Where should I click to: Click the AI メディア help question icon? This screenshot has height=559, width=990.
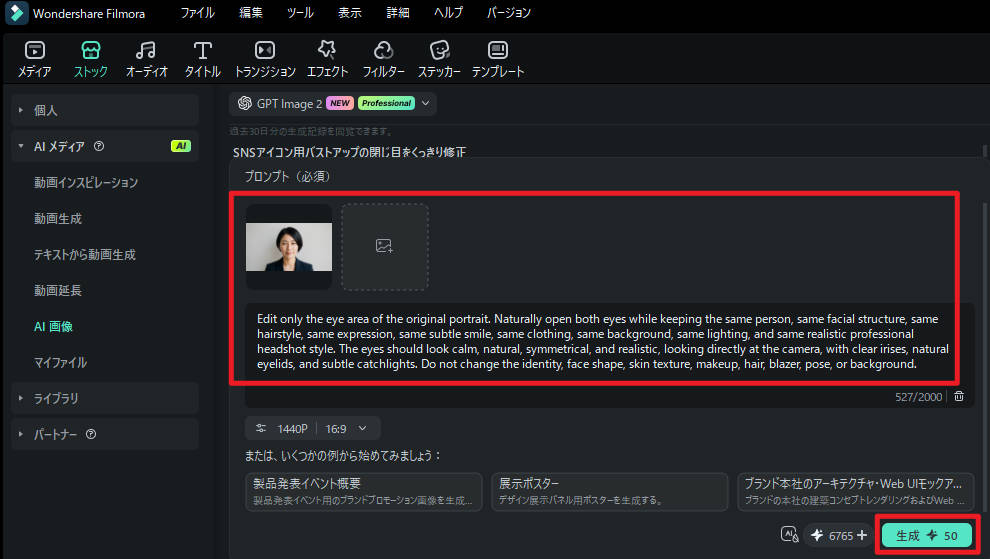pyautogui.click(x=99, y=146)
